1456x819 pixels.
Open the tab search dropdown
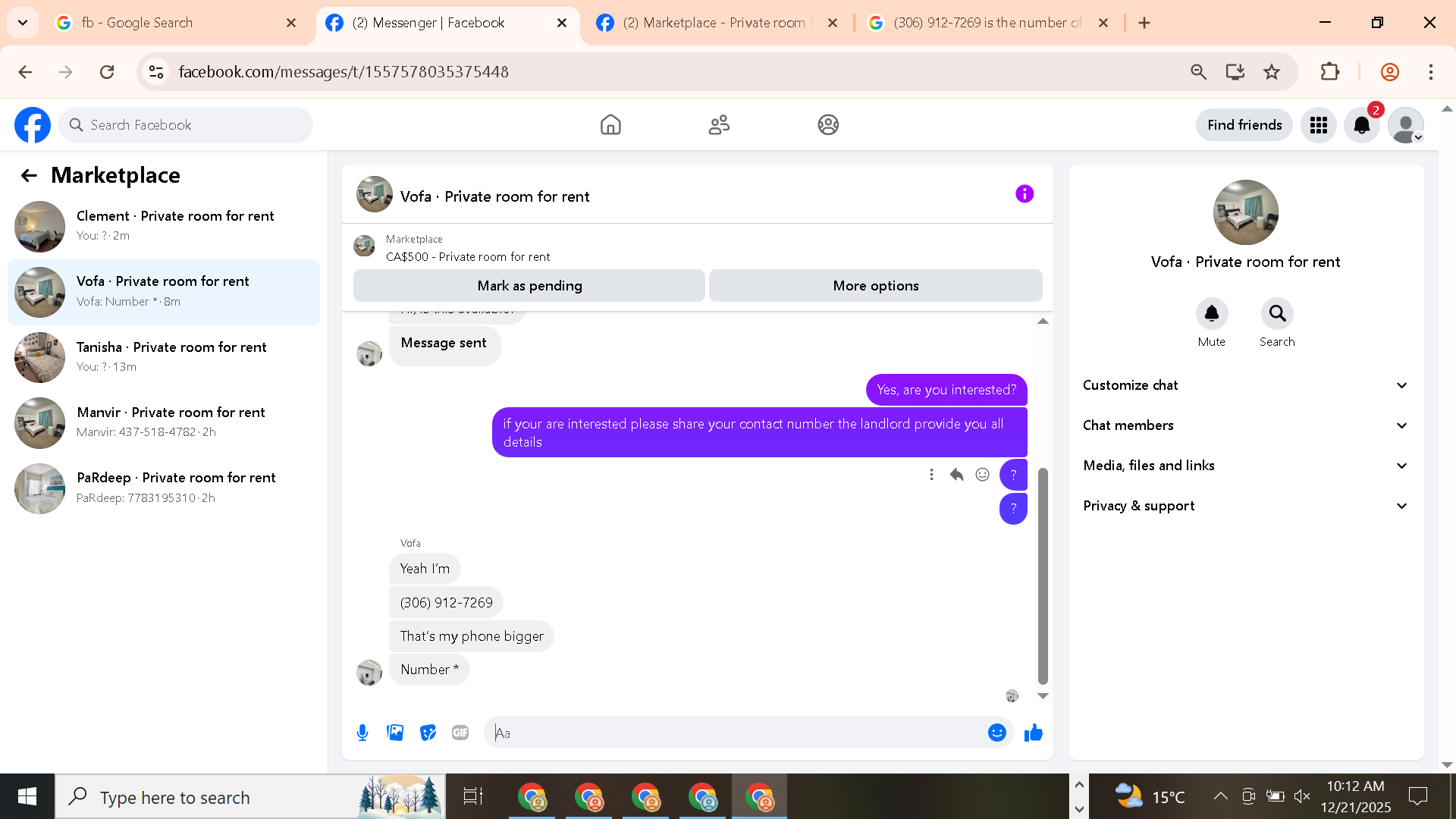click(x=23, y=23)
